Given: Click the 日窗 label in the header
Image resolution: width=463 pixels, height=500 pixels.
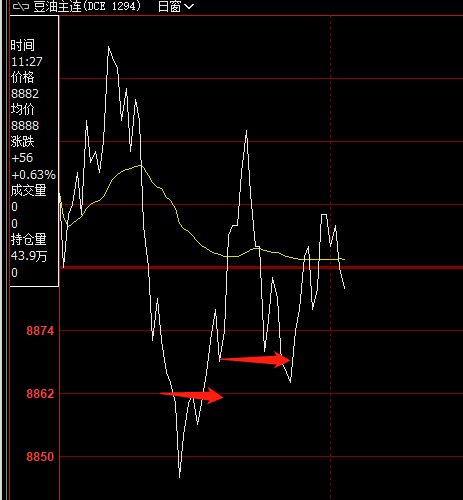Looking at the screenshot, I should click(x=170, y=6).
